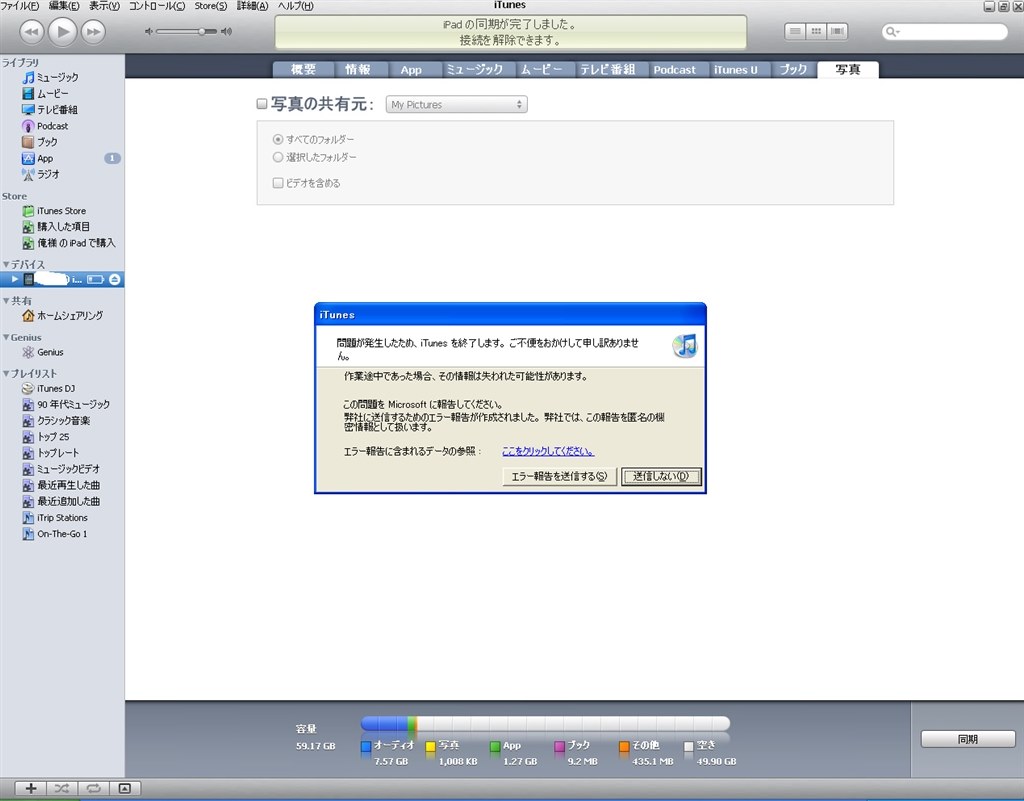Collapse the デバイス section
Viewport: 1024px width, 801px height.
[6, 264]
